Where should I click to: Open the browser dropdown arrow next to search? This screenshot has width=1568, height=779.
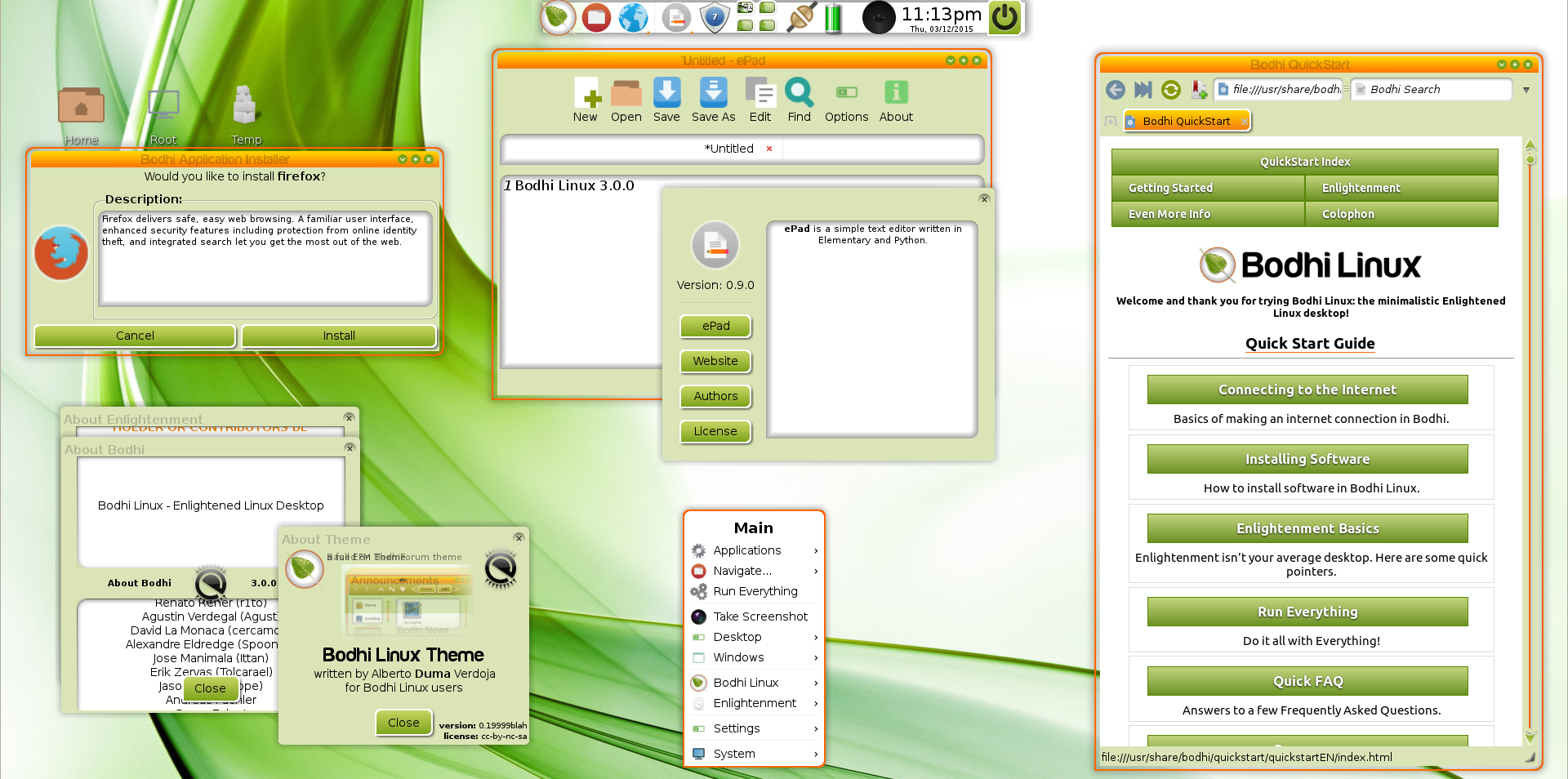click(x=1526, y=90)
